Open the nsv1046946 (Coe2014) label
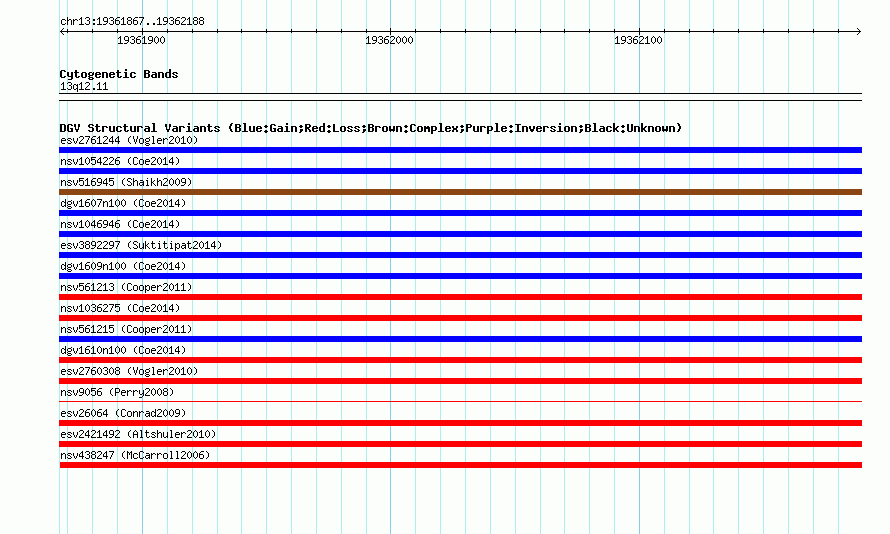This screenshot has height=534, width=890. click(x=120, y=224)
